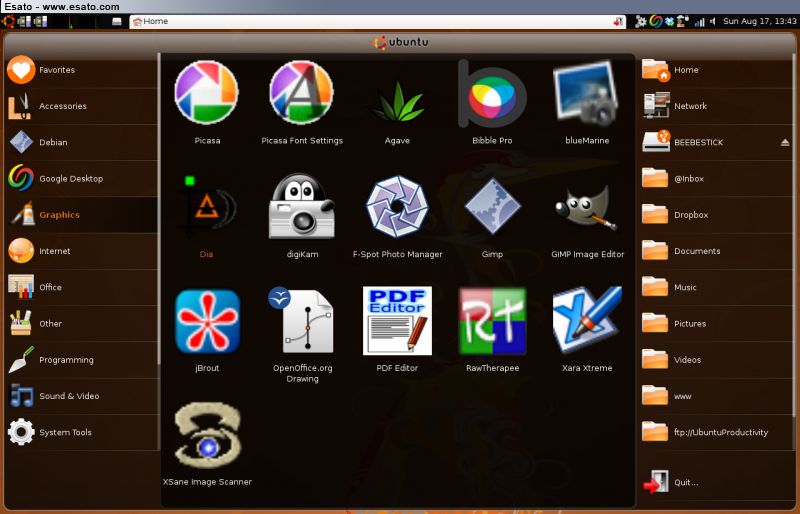
Task: Open the Pictures folder
Action: [x=716, y=324]
